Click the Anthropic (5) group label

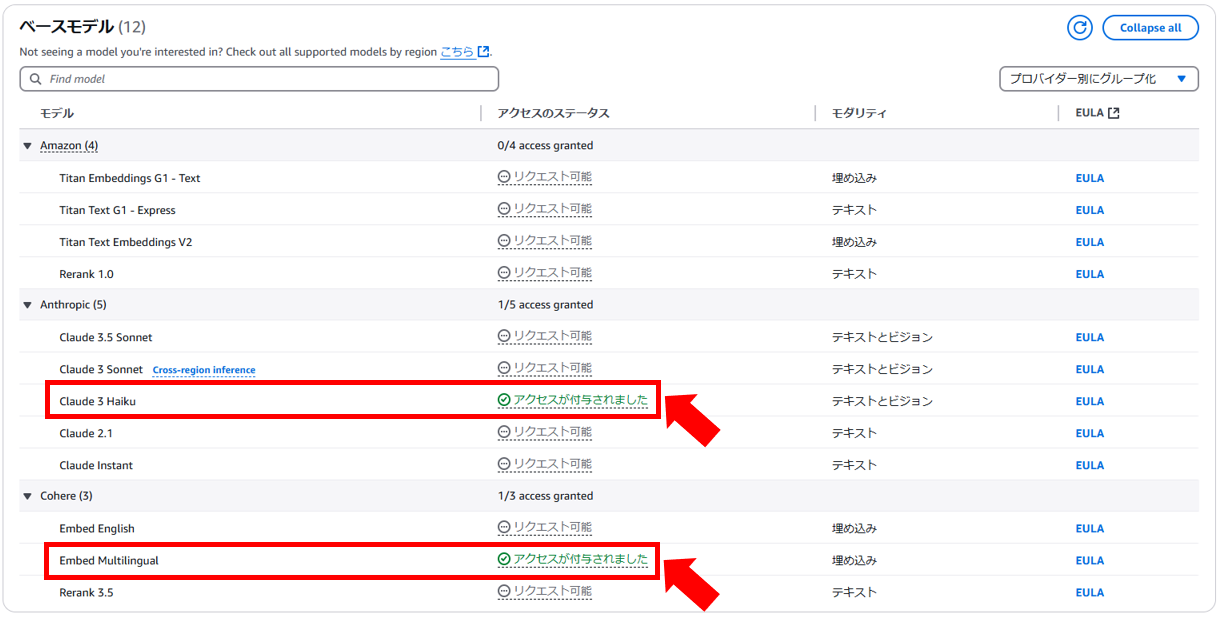click(73, 305)
